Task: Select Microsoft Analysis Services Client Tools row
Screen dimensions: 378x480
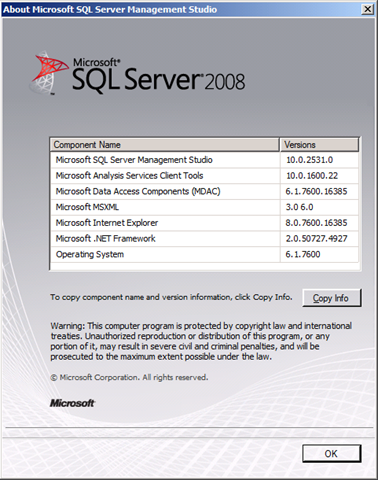Action: (x=204, y=176)
